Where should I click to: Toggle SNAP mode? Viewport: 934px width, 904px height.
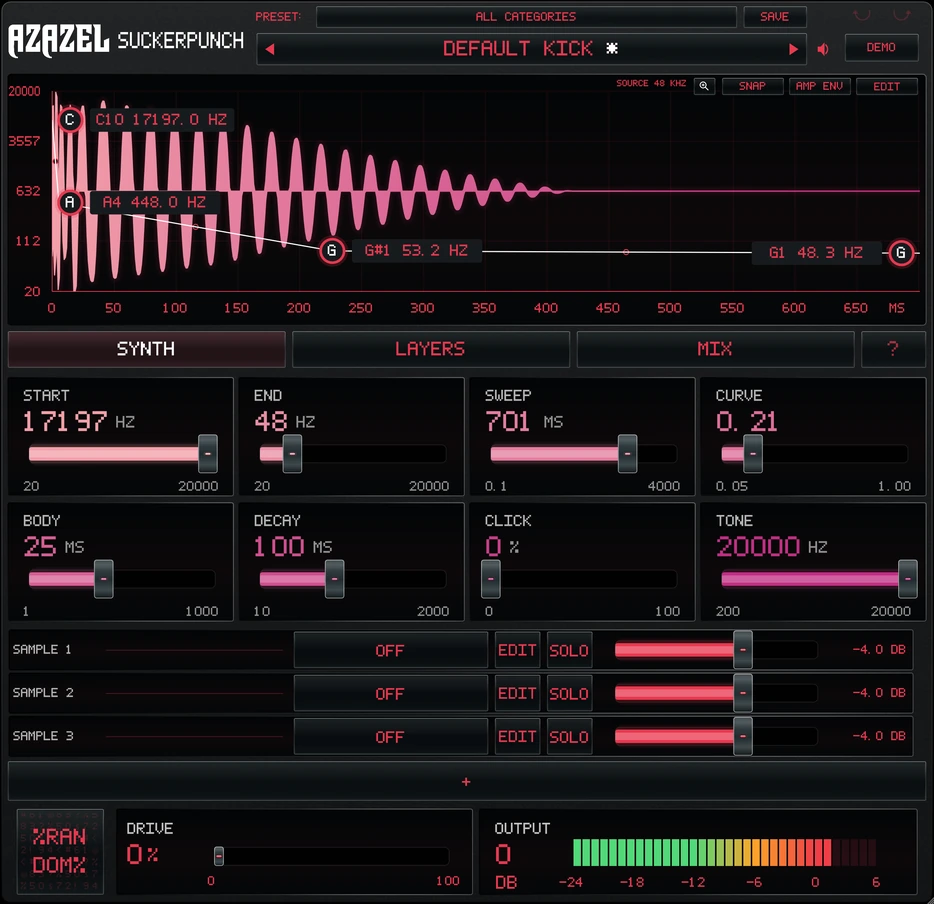[752, 86]
